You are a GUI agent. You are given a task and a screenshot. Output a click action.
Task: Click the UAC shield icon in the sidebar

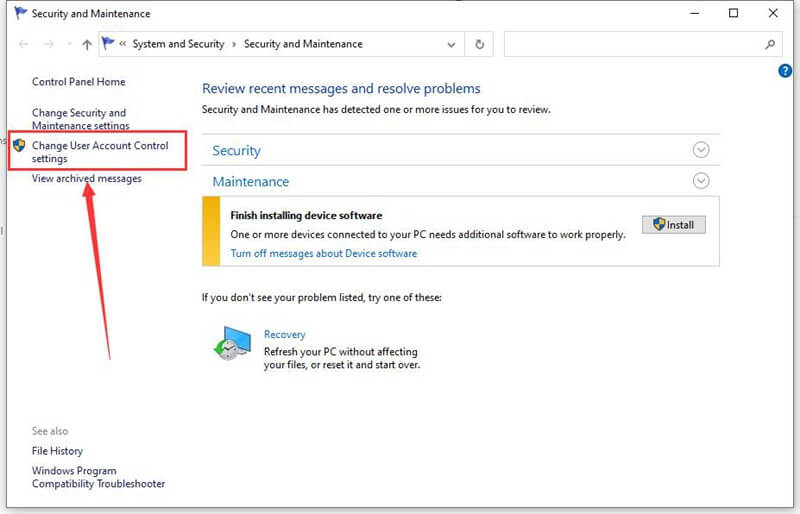(19, 145)
